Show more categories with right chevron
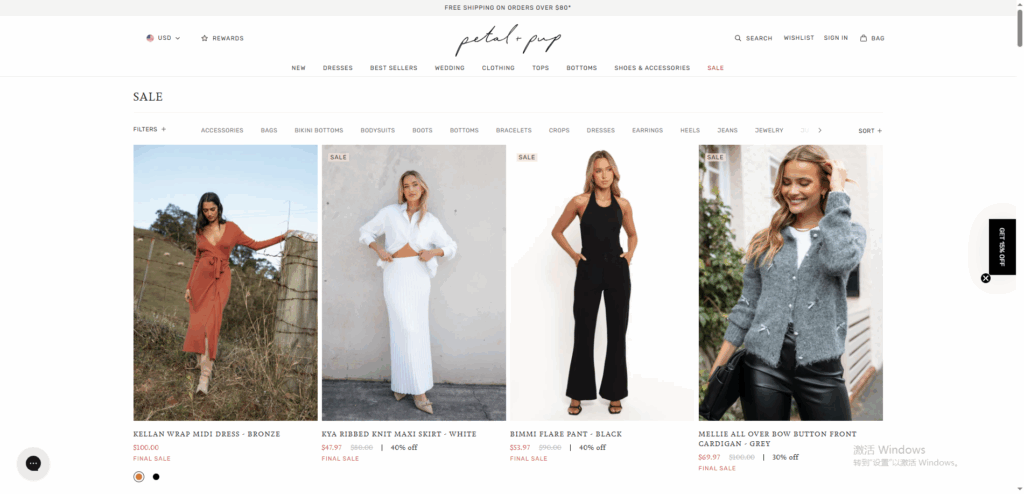1024x494 pixels. [x=820, y=130]
